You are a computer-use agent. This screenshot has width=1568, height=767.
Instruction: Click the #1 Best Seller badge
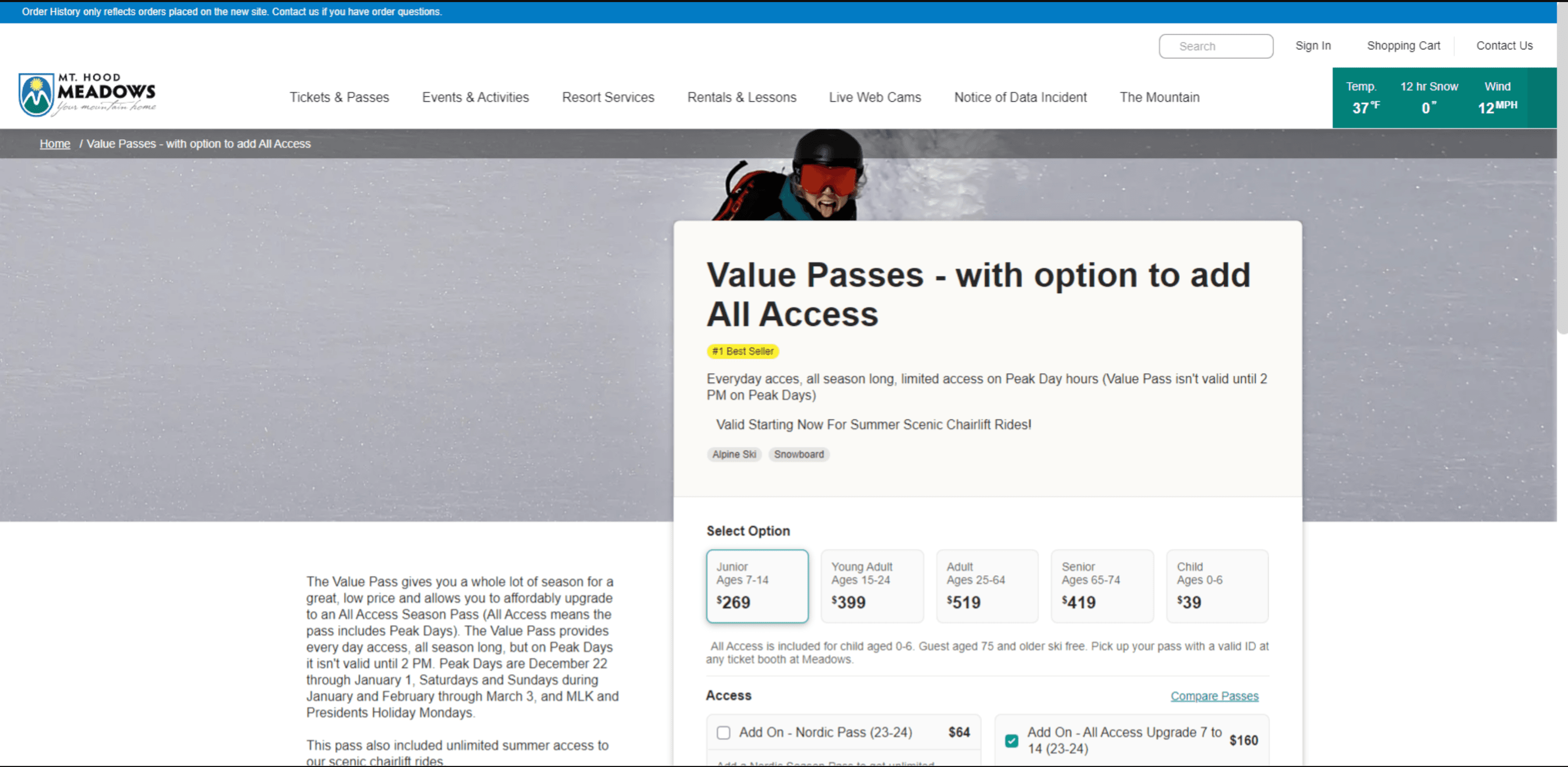742,351
